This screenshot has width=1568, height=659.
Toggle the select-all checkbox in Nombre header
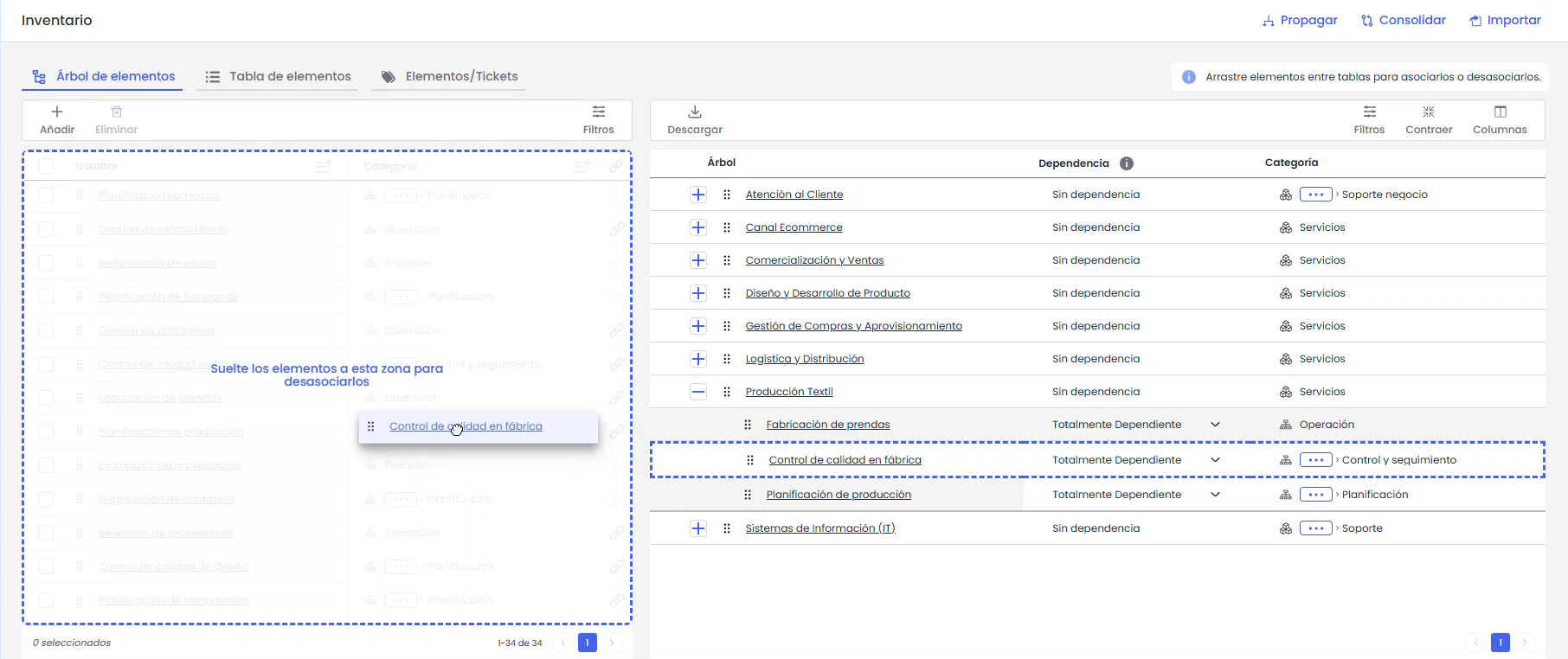coord(46,166)
